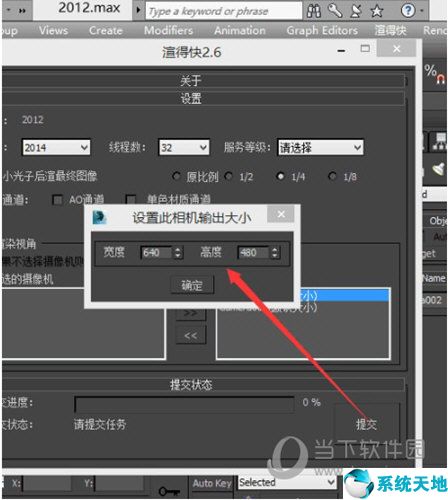Image resolution: width=448 pixels, height=500 pixels.
Task: Click the magnet snap icon in 3ds Max toolbar
Action: [441, 79]
